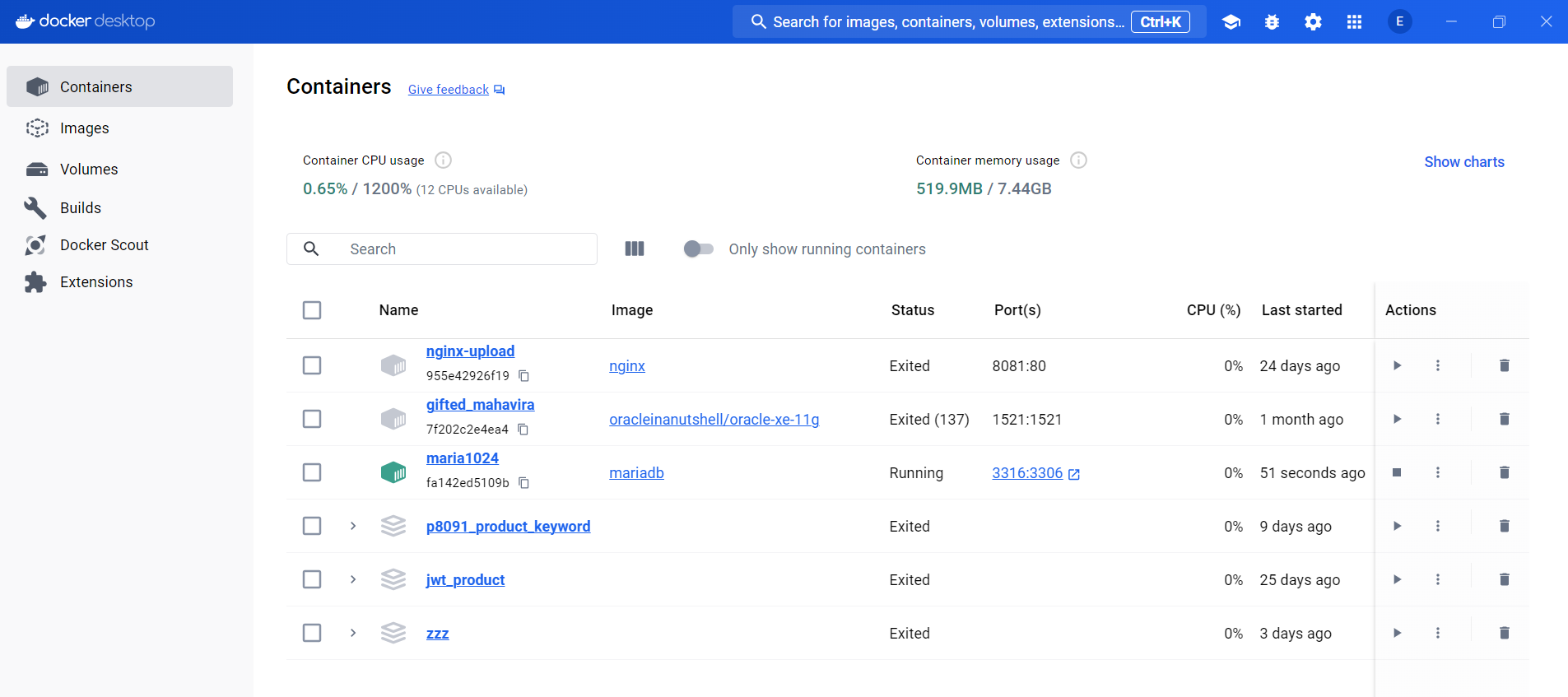Delete the jwt_product stack
This screenshot has height=697, width=1568.
point(1504,579)
